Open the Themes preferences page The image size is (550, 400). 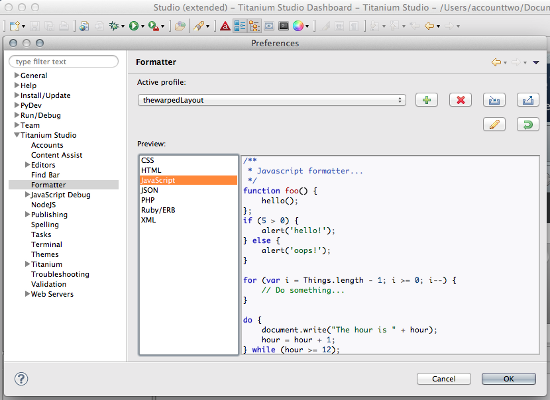(45, 254)
